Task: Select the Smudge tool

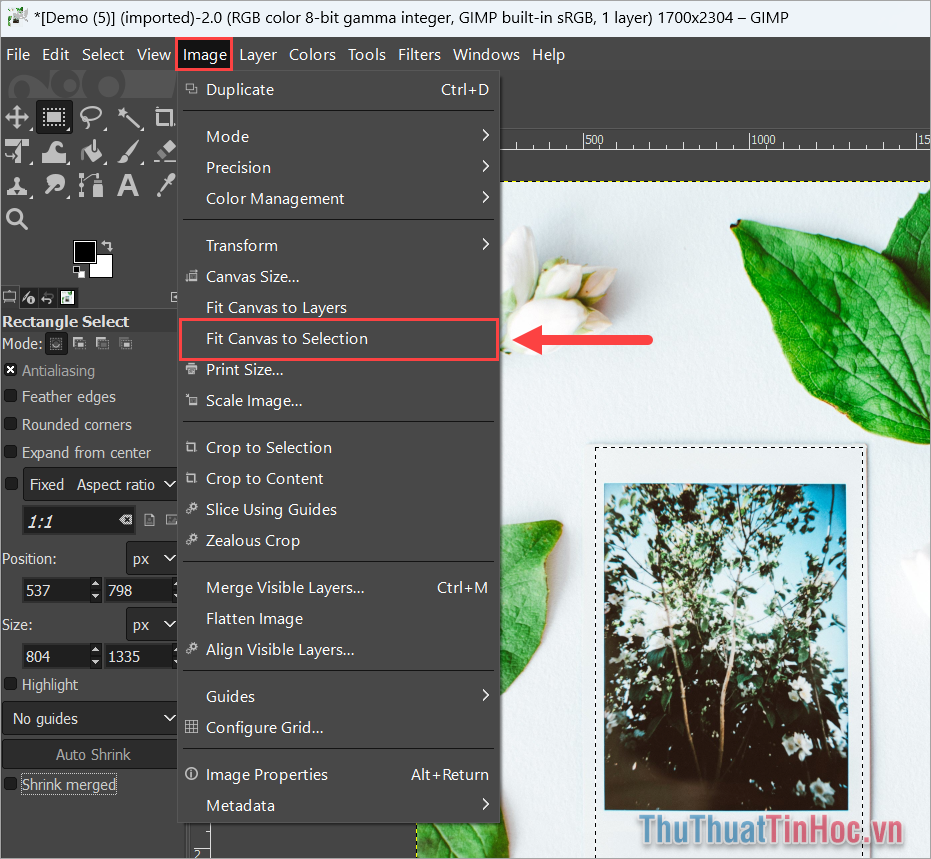Action: tap(54, 186)
